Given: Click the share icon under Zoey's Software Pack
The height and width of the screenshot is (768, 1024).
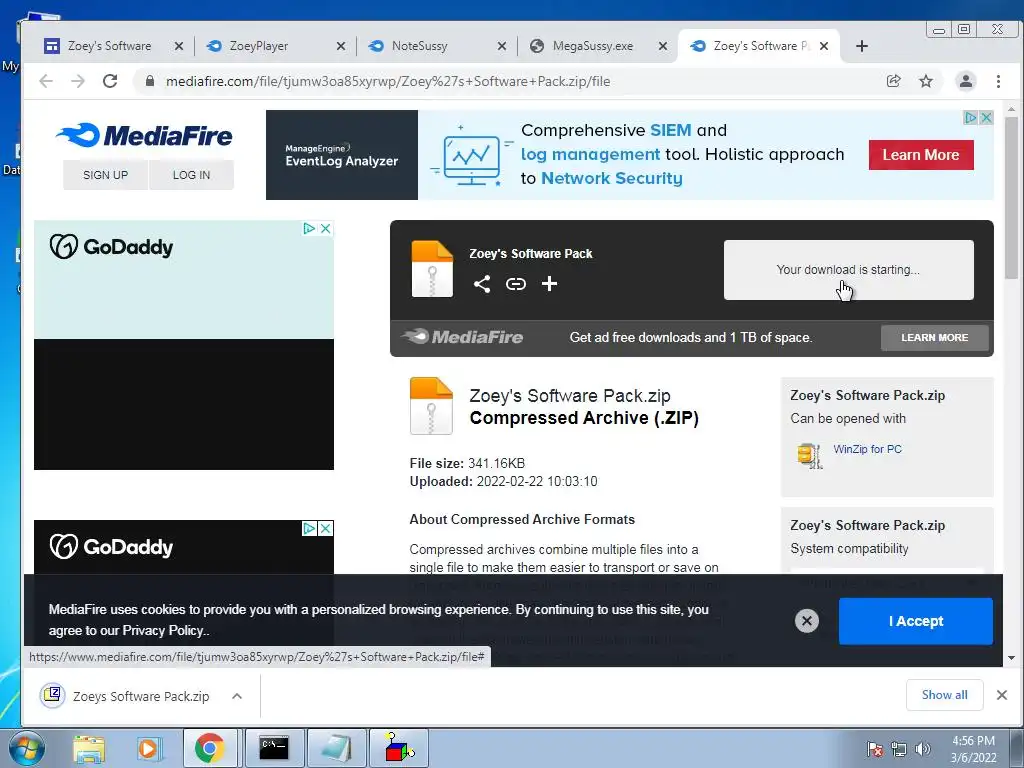Looking at the screenshot, I should point(482,283).
